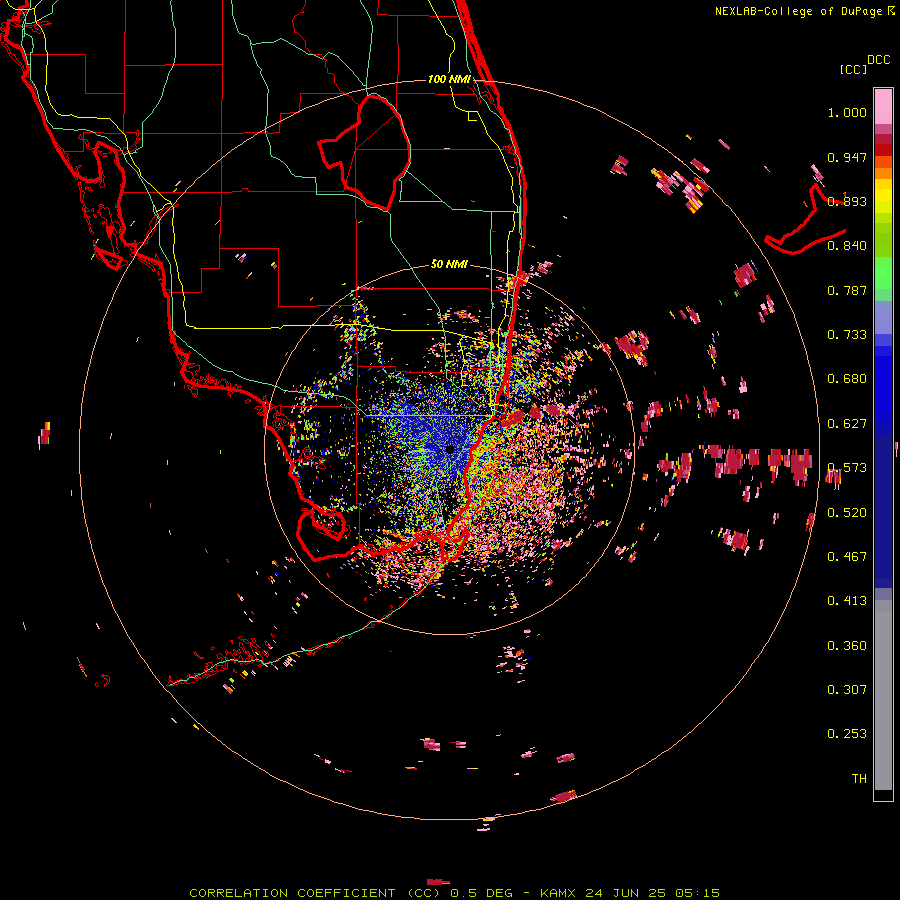Screen dimensions: 900x900
Task: Click the TH threshold label on legend
Action: pyautogui.click(x=859, y=779)
